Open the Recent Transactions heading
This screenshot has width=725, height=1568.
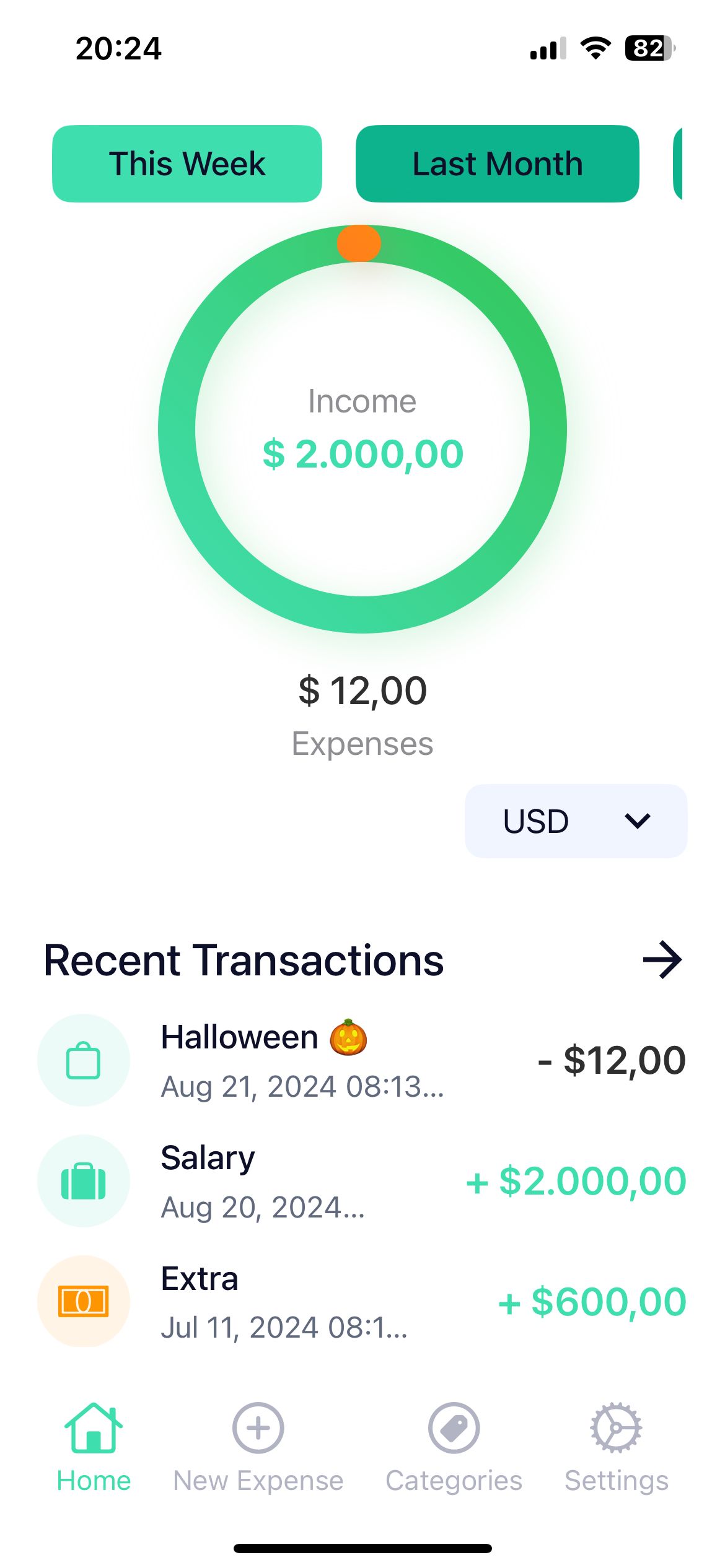(244, 960)
